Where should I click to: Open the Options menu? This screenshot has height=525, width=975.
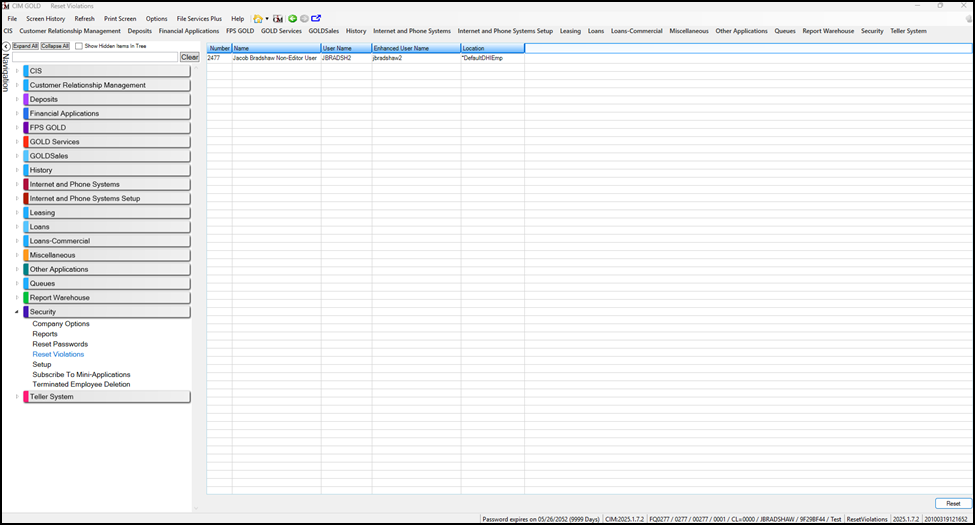click(157, 19)
